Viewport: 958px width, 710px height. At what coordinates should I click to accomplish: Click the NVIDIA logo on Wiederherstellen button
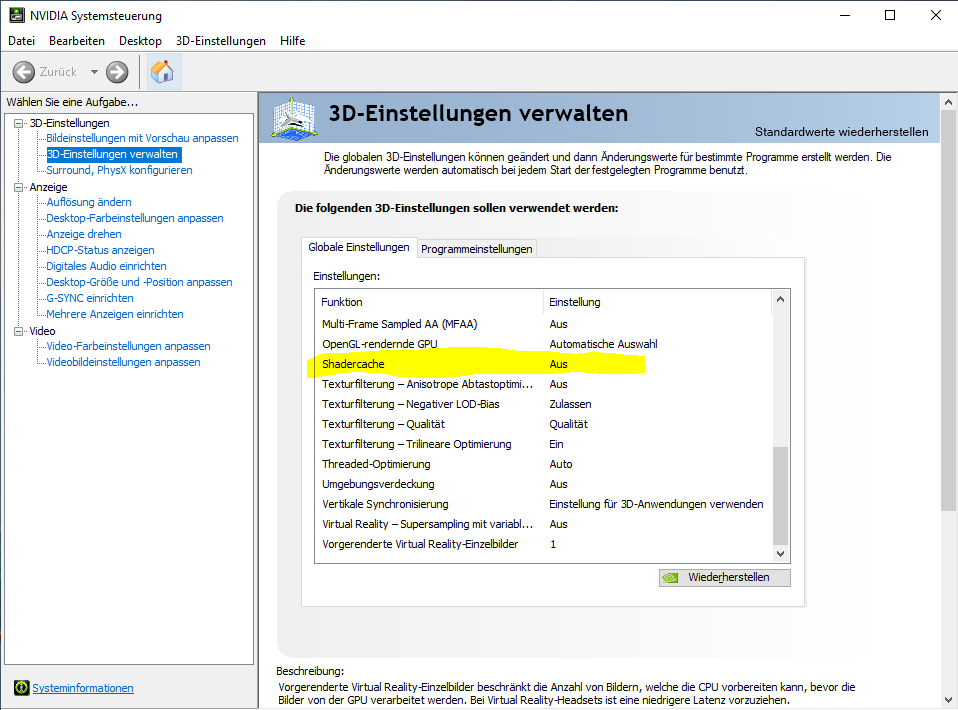[x=671, y=577]
